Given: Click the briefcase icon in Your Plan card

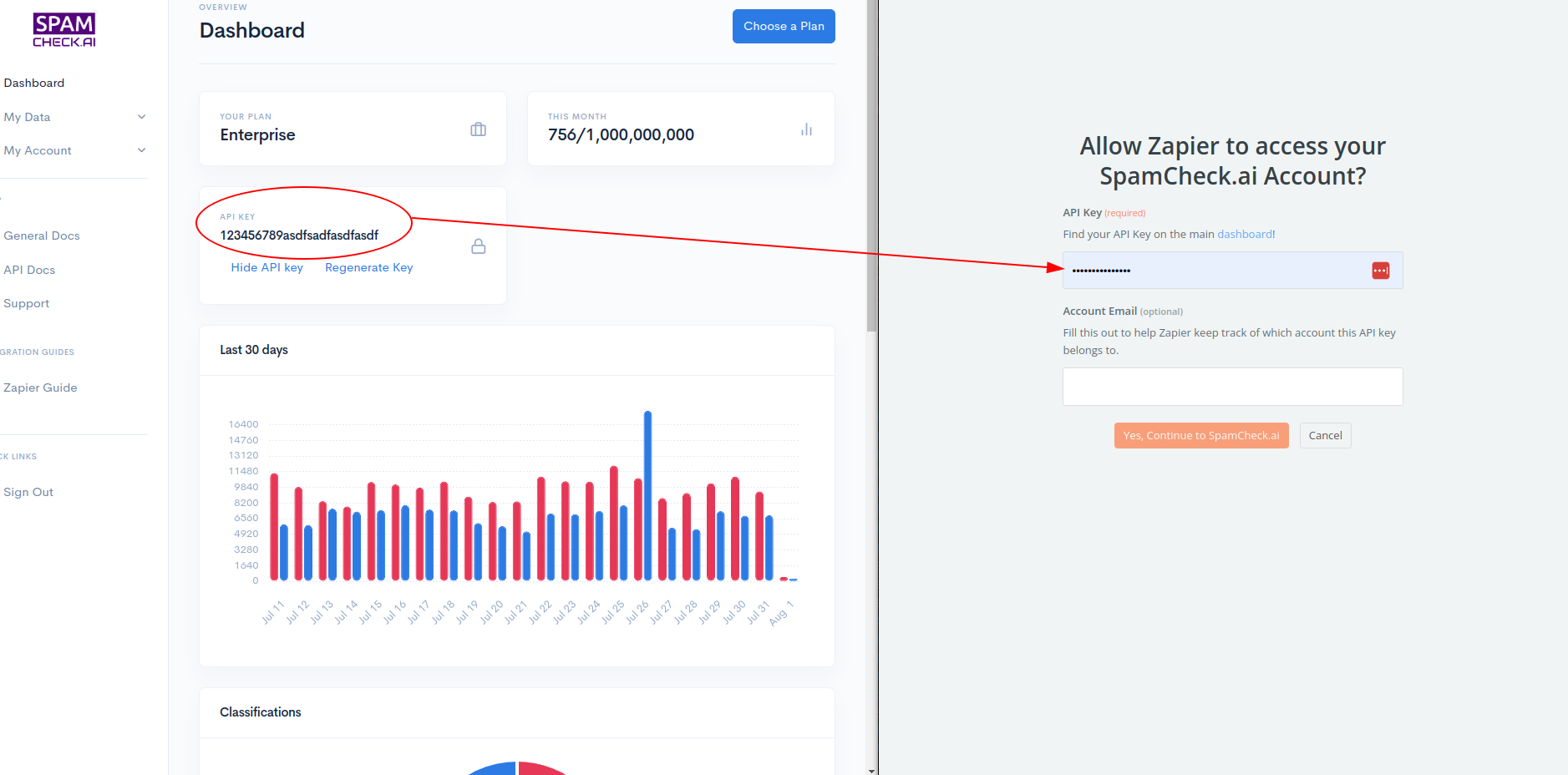Looking at the screenshot, I should click(x=478, y=129).
